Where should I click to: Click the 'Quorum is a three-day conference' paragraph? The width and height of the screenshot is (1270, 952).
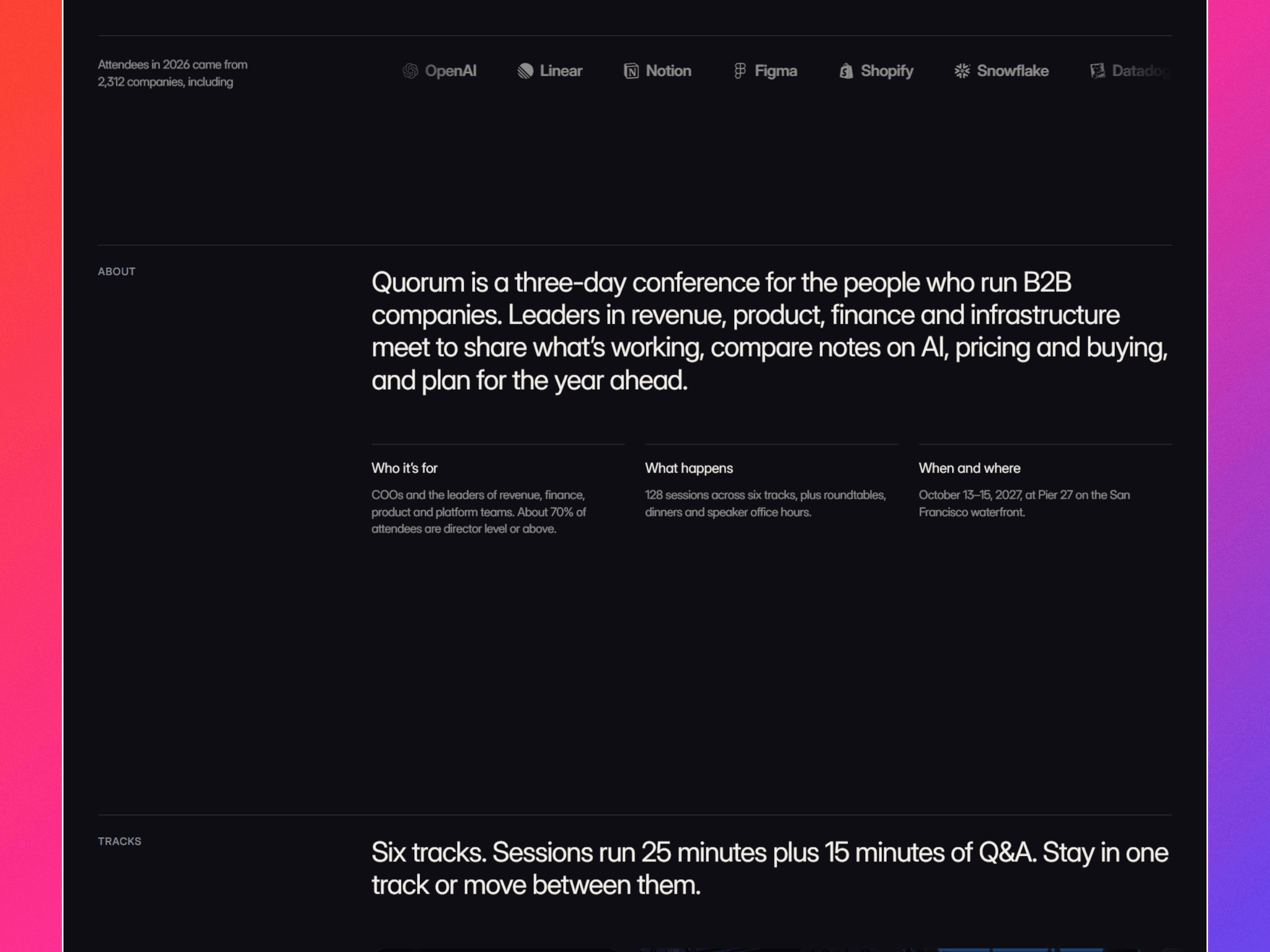tap(770, 332)
